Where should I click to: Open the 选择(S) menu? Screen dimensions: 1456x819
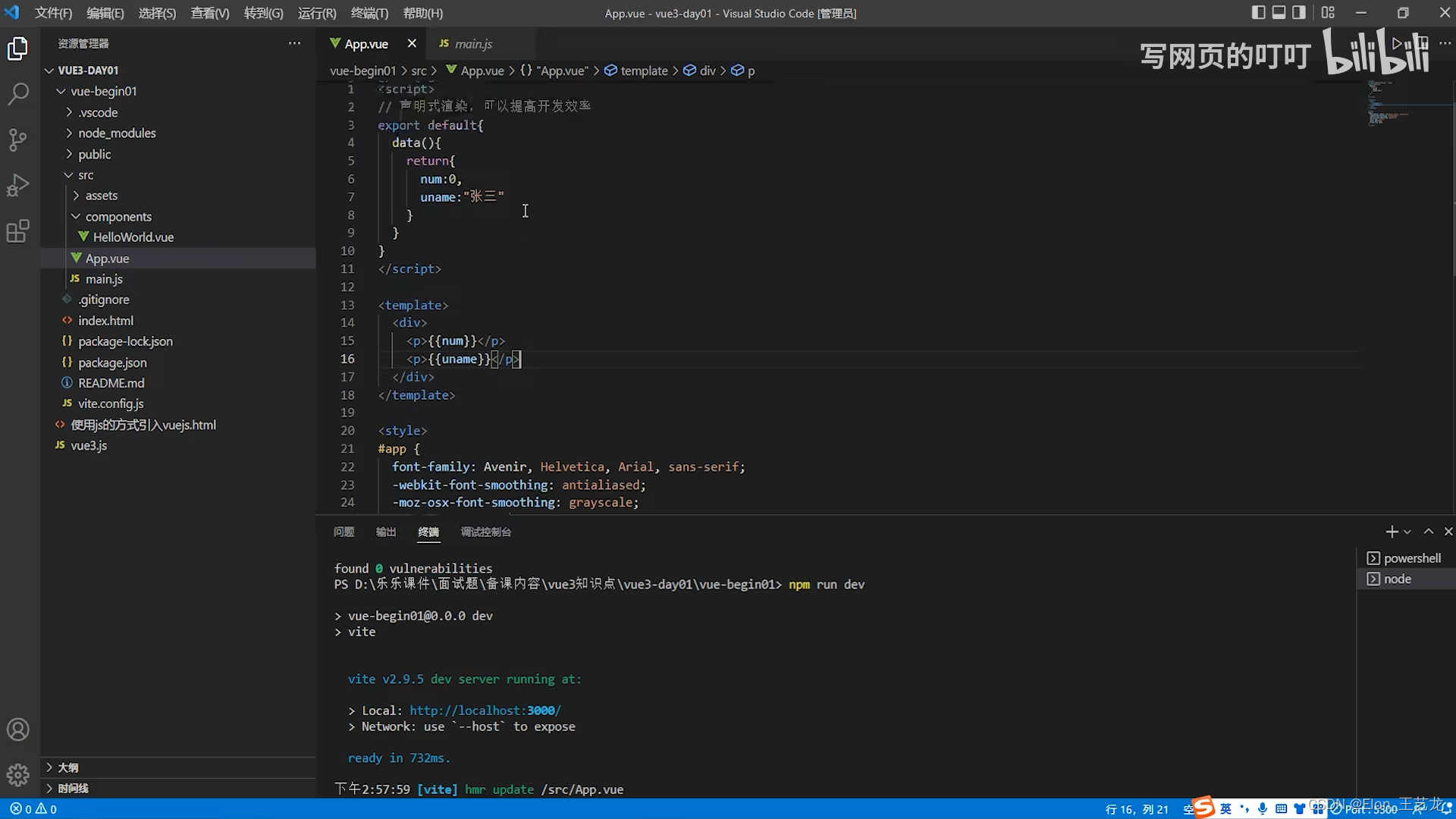coord(157,13)
